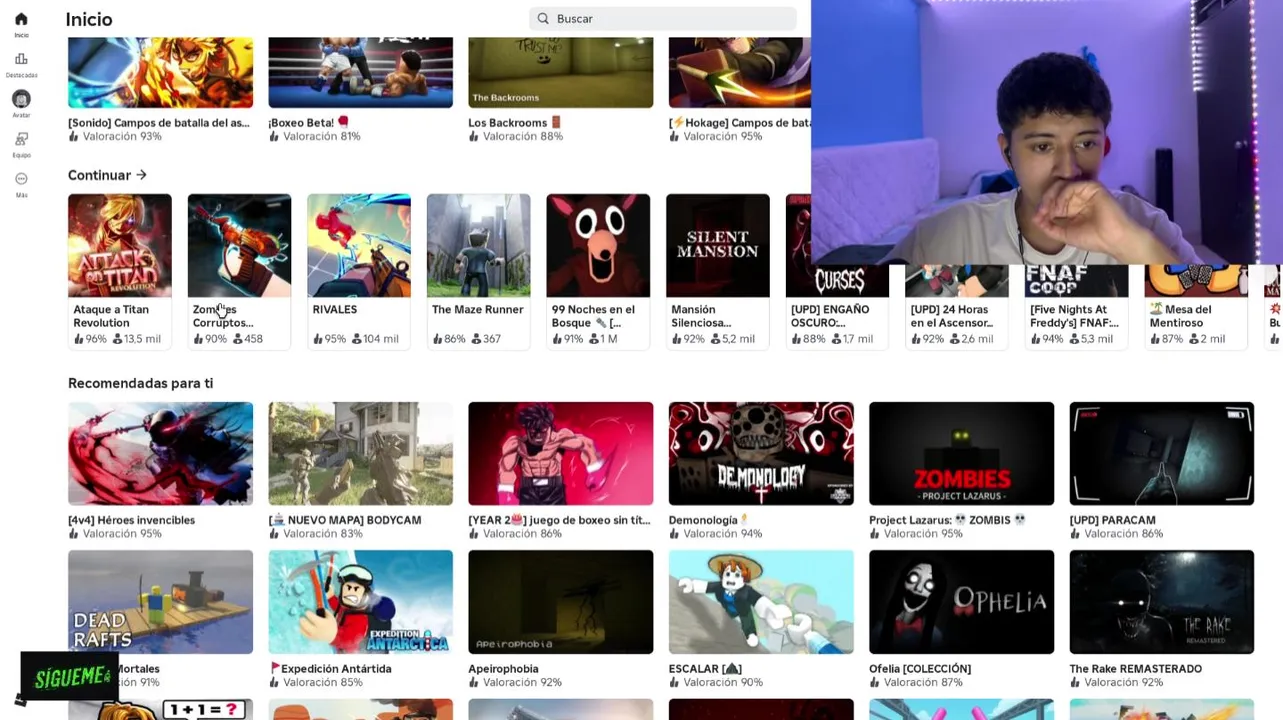Open Five Nights At Freddy's FNAF card
The height and width of the screenshot is (720, 1283).
(x=1077, y=307)
